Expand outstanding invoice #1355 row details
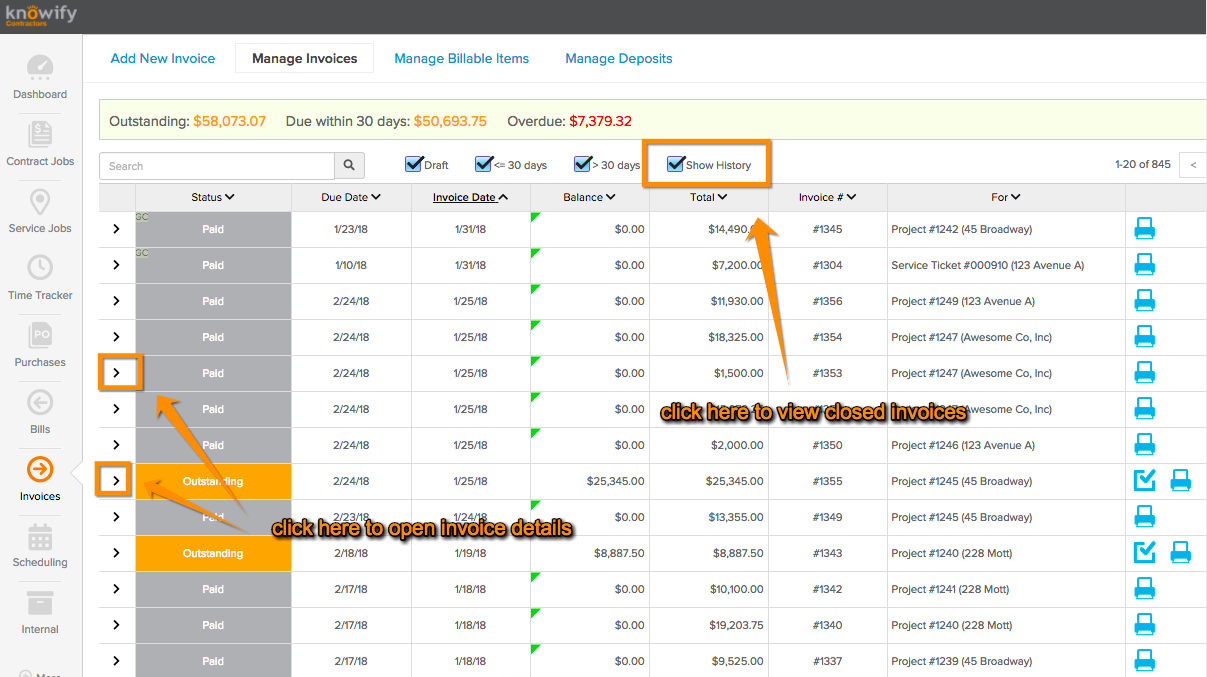The width and height of the screenshot is (1207, 677). pyautogui.click(x=117, y=481)
